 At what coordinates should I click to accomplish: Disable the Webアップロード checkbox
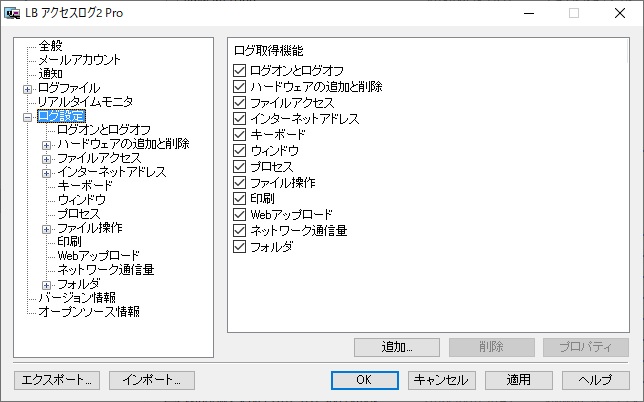click(239, 215)
